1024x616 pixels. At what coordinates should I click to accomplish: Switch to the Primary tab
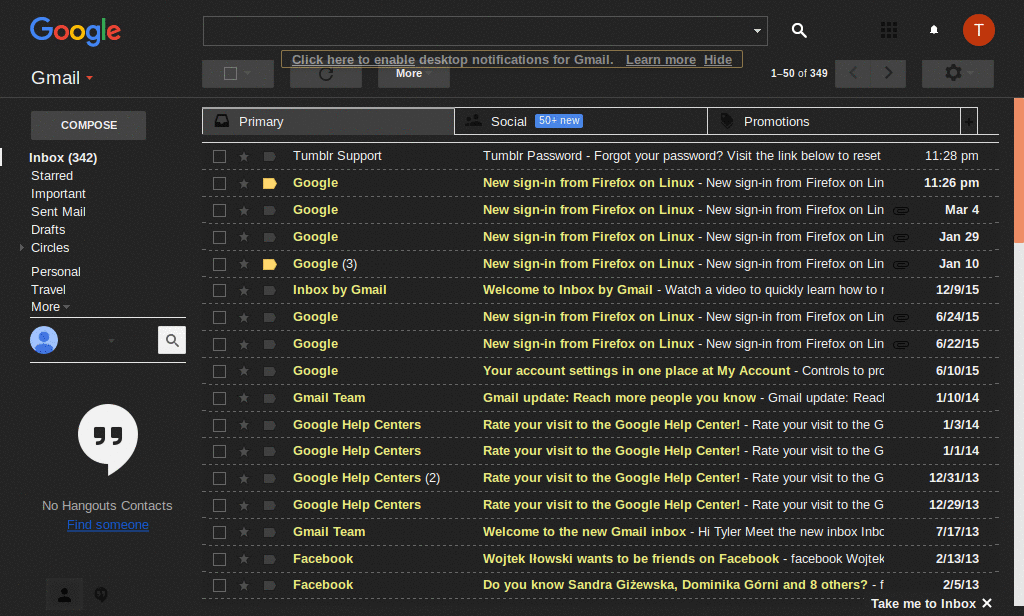tap(328, 122)
